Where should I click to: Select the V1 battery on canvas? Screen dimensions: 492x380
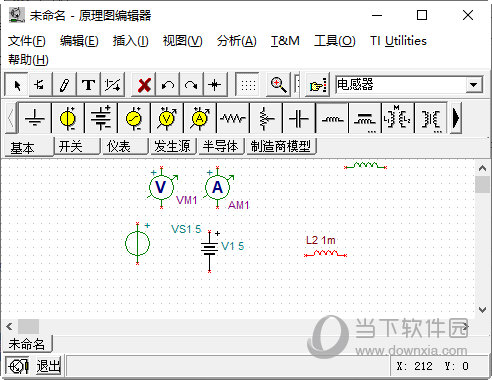click(x=210, y=251)
